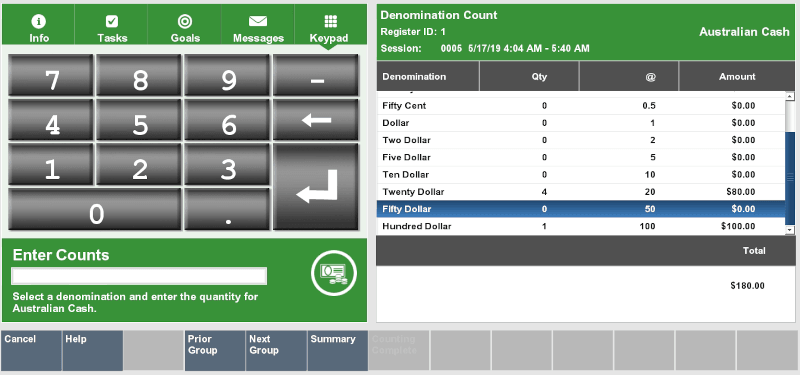Click the cash count round icon
This screenshot has width=800, height=375.
pyautogui.click(x=334, y=273)
